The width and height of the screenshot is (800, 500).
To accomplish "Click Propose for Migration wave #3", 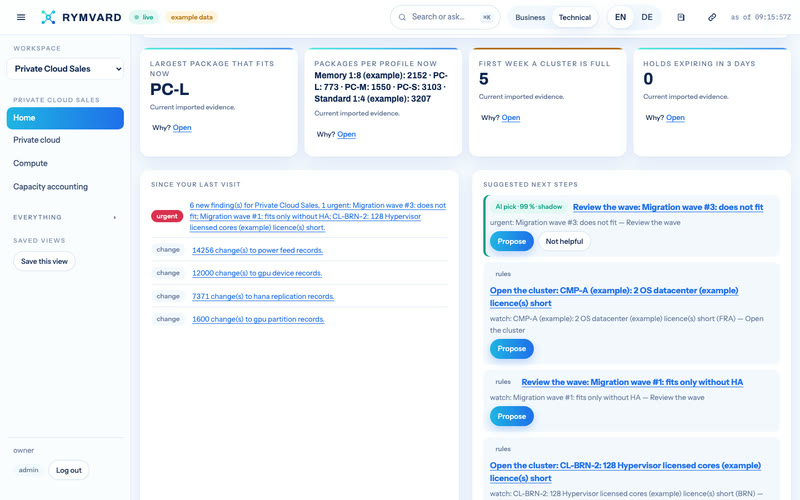I will click(512, 241).
